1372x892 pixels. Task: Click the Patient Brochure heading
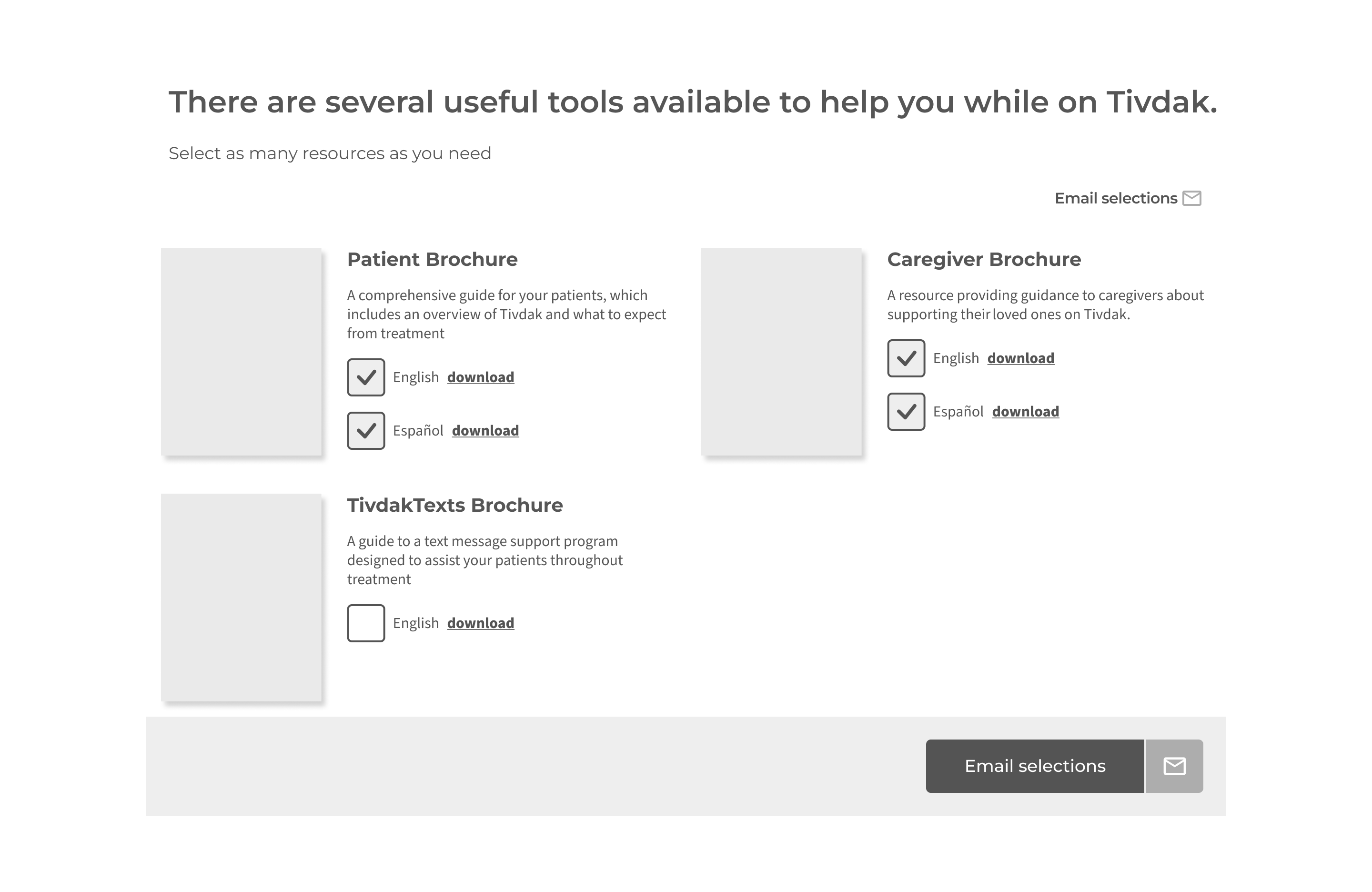432,260
